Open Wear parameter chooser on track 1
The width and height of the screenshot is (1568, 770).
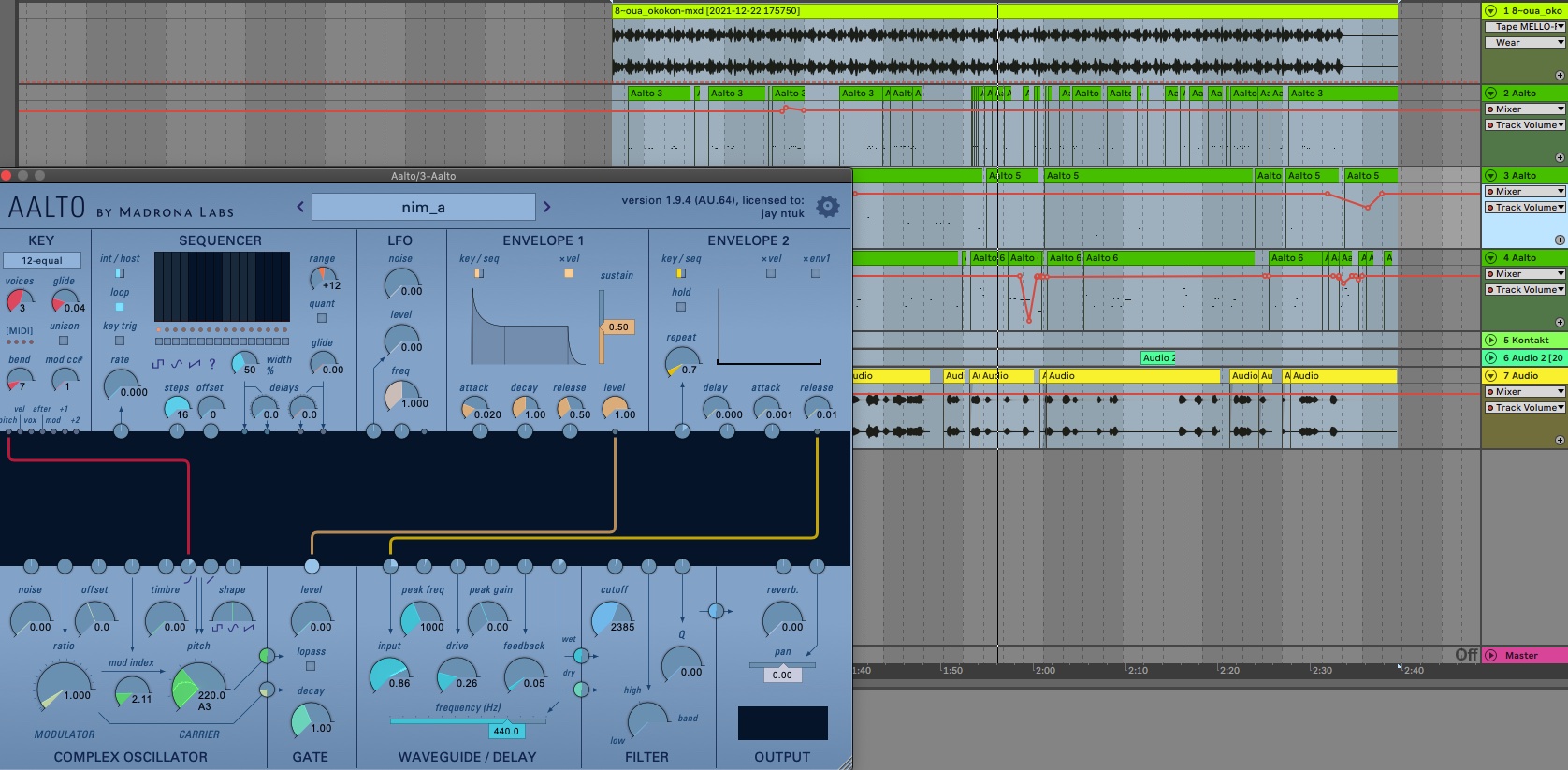coord(1525,43)
